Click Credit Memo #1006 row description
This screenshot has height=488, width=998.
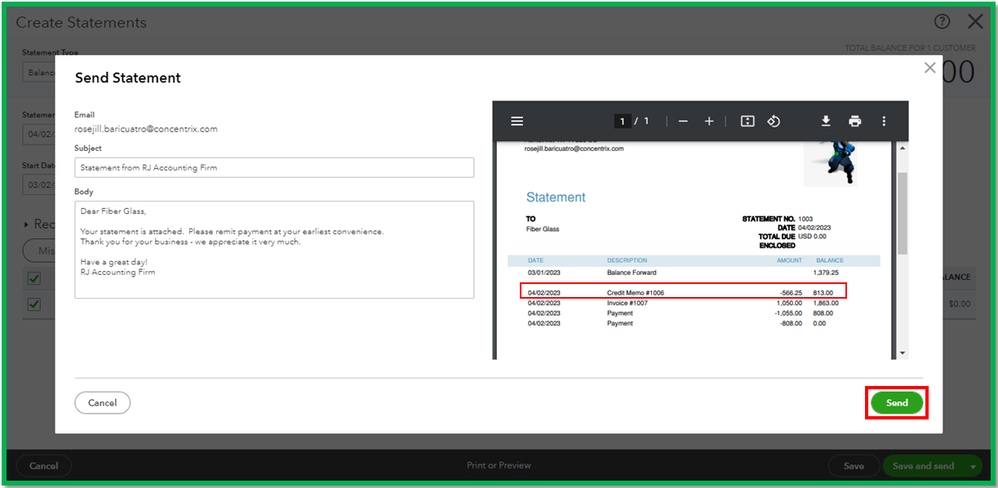coord(636,293)
